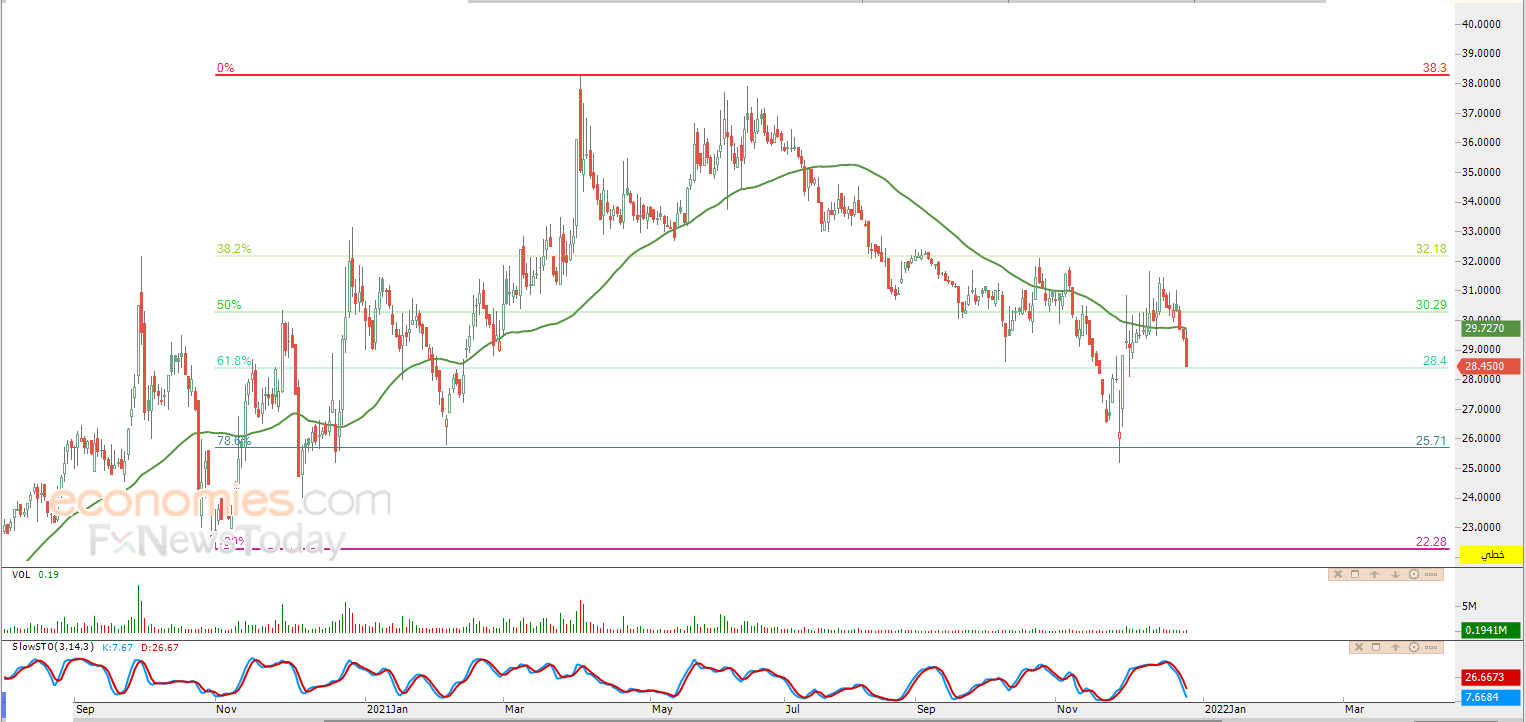Close the SlowSTO indicator panel
The height and width of the screenshot is (722, 1526).
pyautogui.click(x=1360, y=648)
